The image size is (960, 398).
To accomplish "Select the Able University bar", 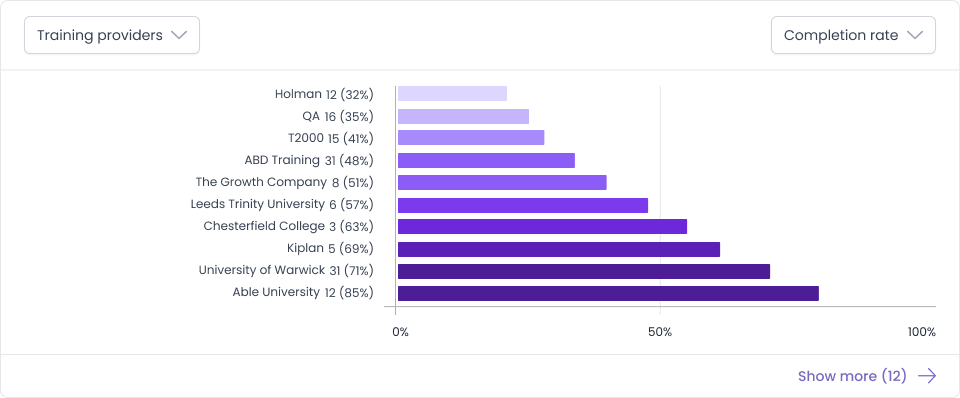I will (x=608, y=293).
